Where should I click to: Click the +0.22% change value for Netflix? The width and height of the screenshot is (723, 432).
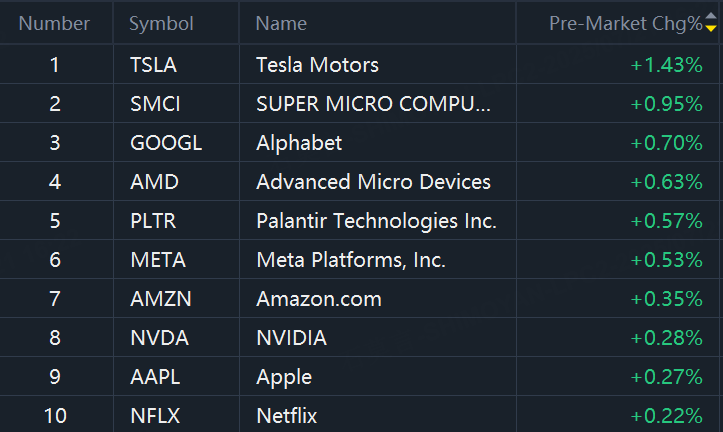(666, 416)
